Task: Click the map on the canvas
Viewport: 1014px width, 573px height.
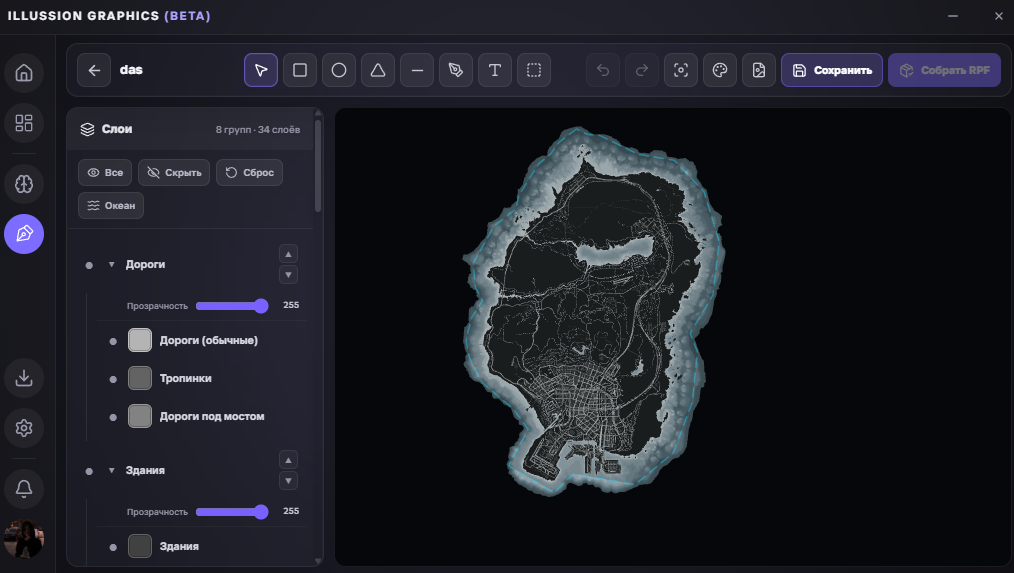Action: coord(592,310)
